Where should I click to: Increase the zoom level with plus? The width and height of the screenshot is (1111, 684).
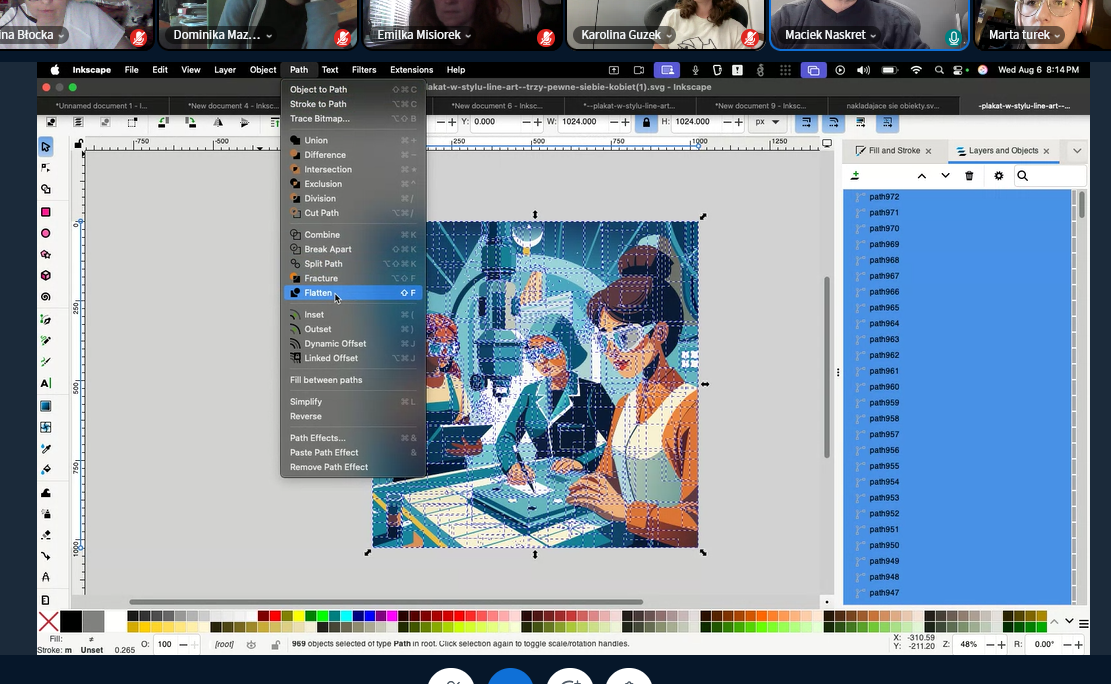[1000, 644]
